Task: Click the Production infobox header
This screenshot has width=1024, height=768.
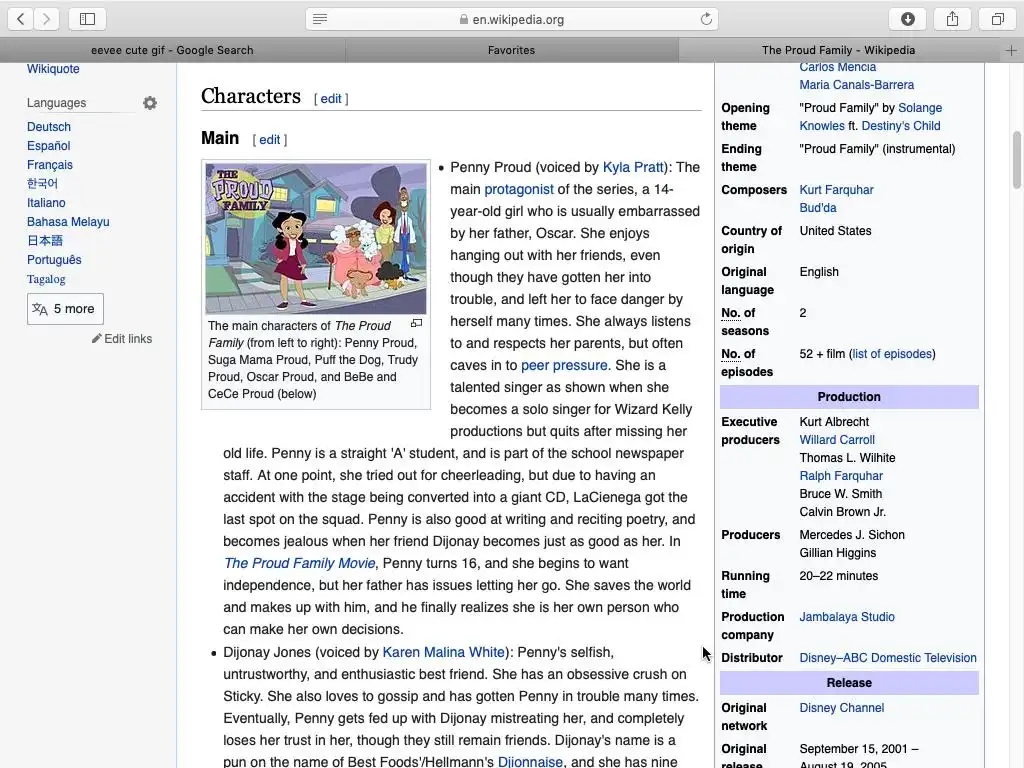Action: [x=849, y=397]
